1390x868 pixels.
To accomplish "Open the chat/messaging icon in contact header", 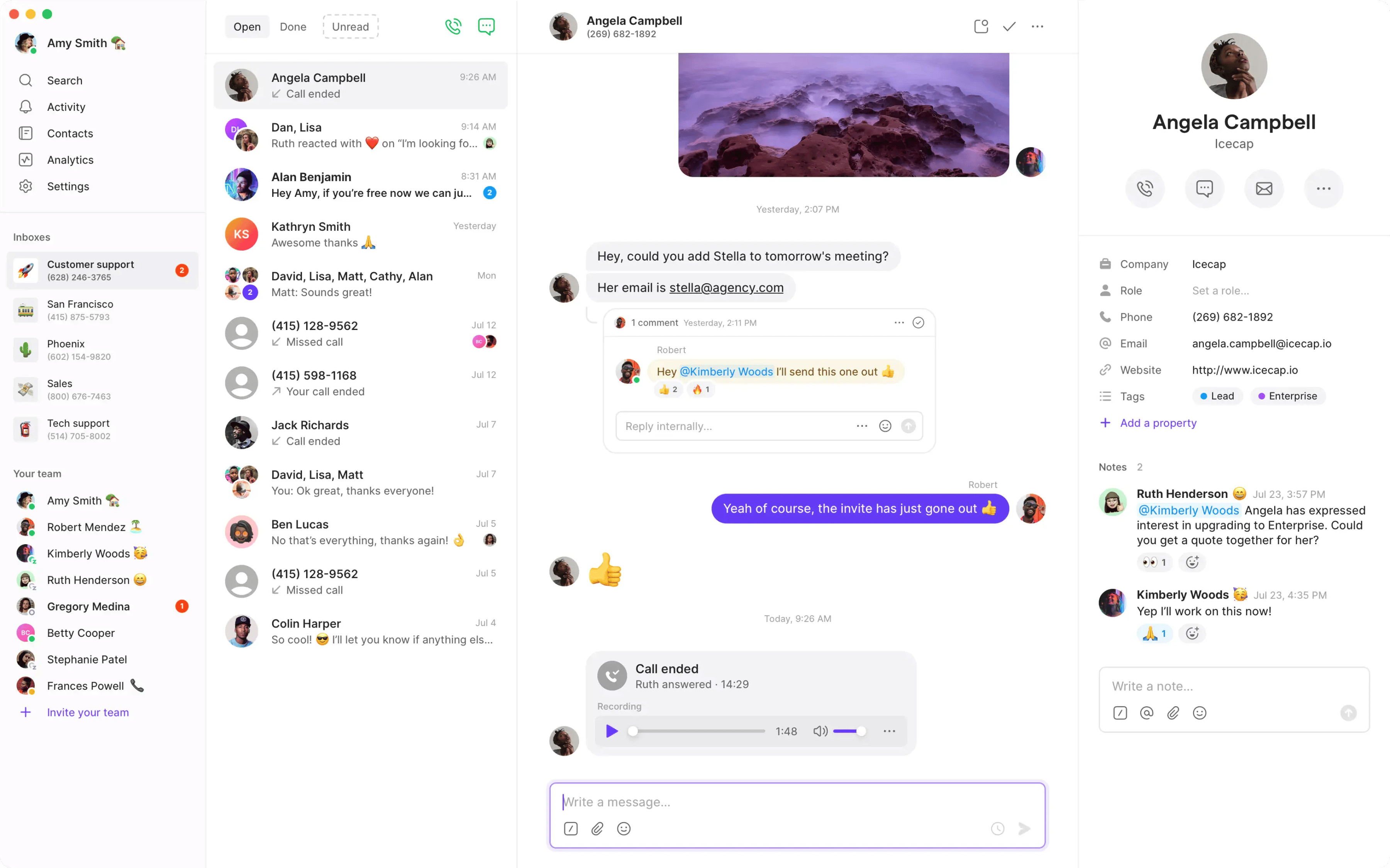I will point(1204,188).
